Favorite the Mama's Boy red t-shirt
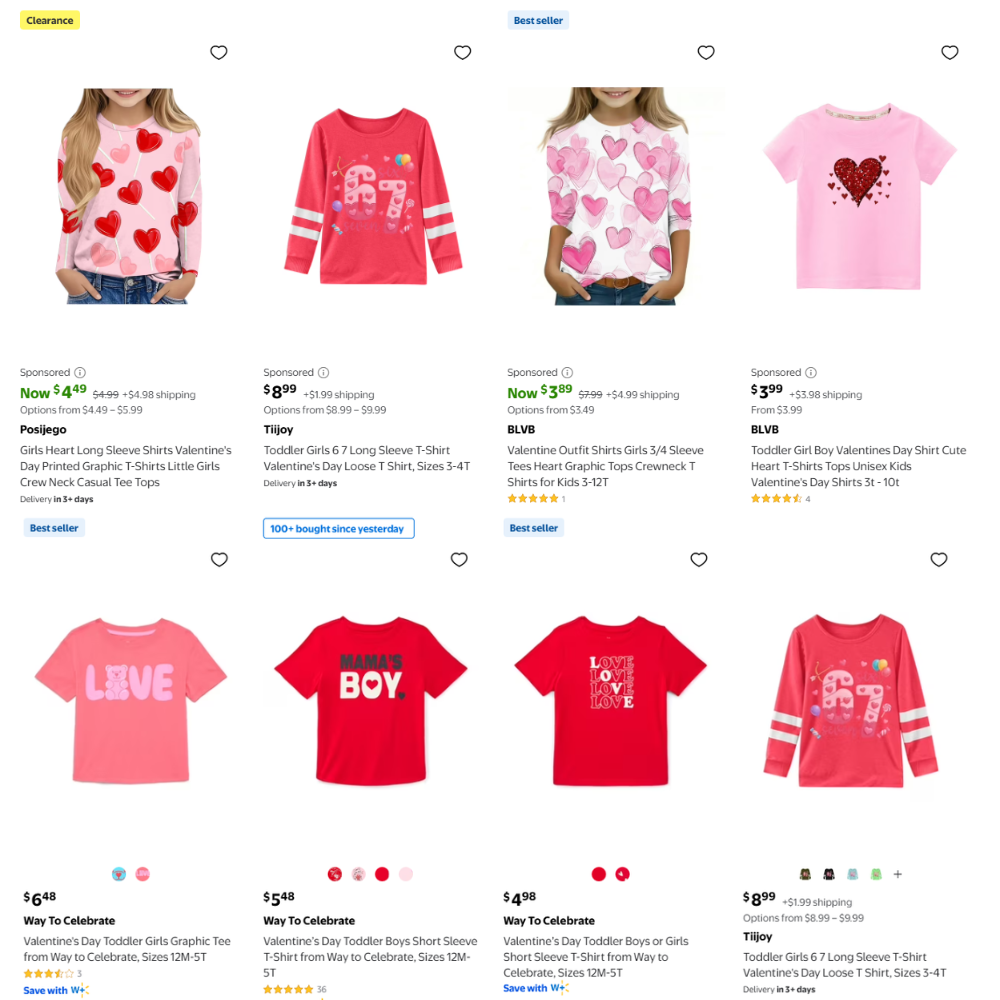Image resolution: width=1000 pixels, height=1000 pixels. [459, 560]
